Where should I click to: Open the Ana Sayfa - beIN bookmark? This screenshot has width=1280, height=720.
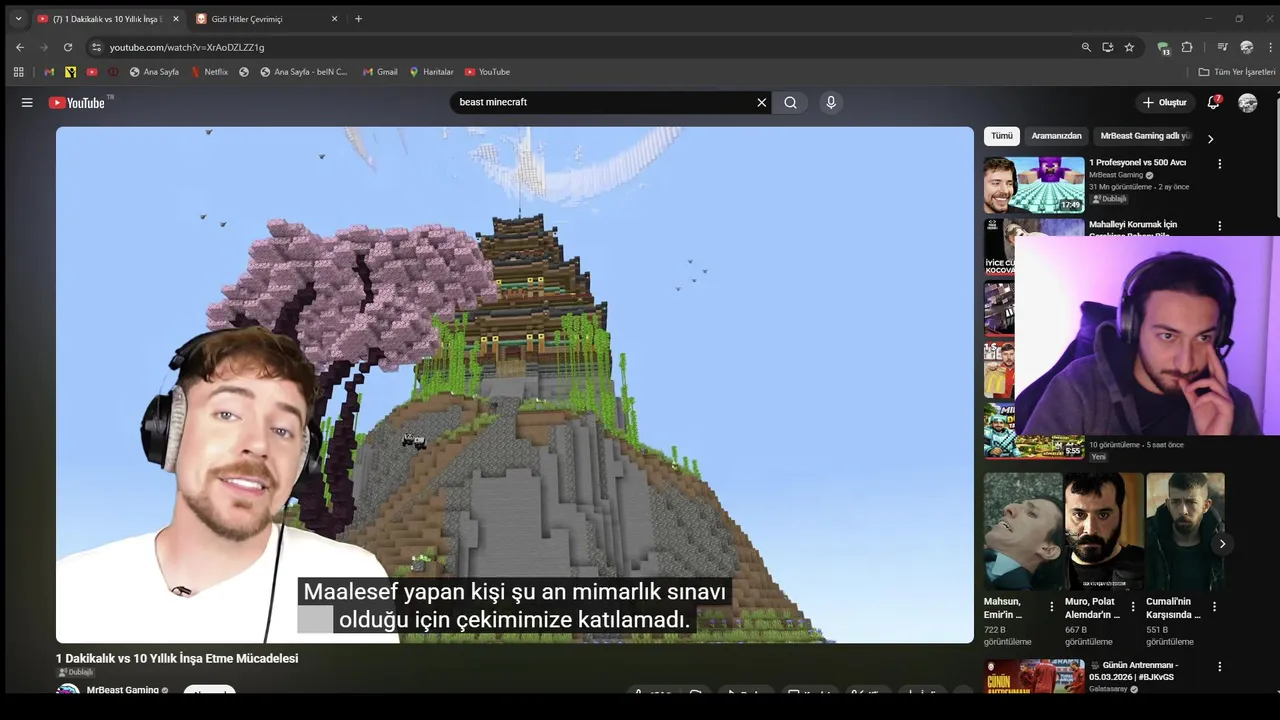(304, 72)
